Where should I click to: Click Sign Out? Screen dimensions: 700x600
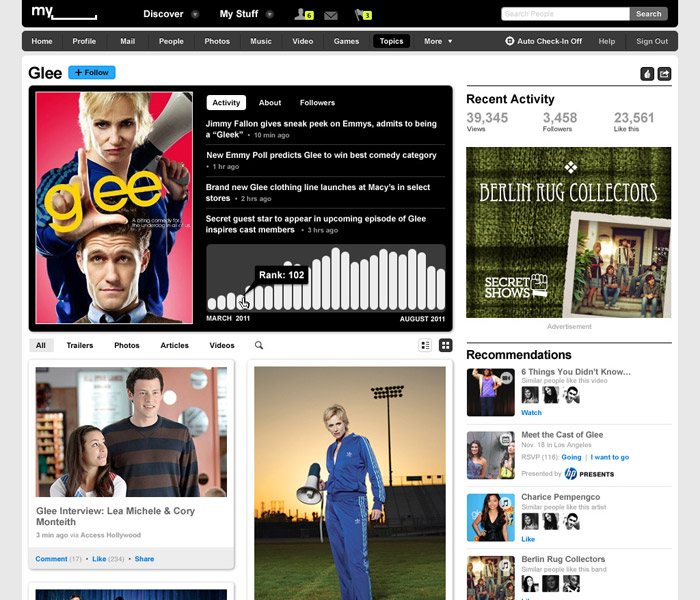(x=652, y=41)
